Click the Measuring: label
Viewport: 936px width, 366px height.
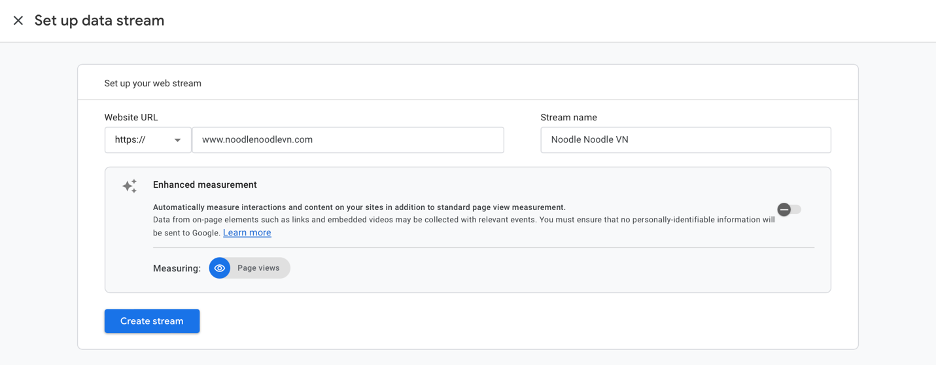pos(177,269)
